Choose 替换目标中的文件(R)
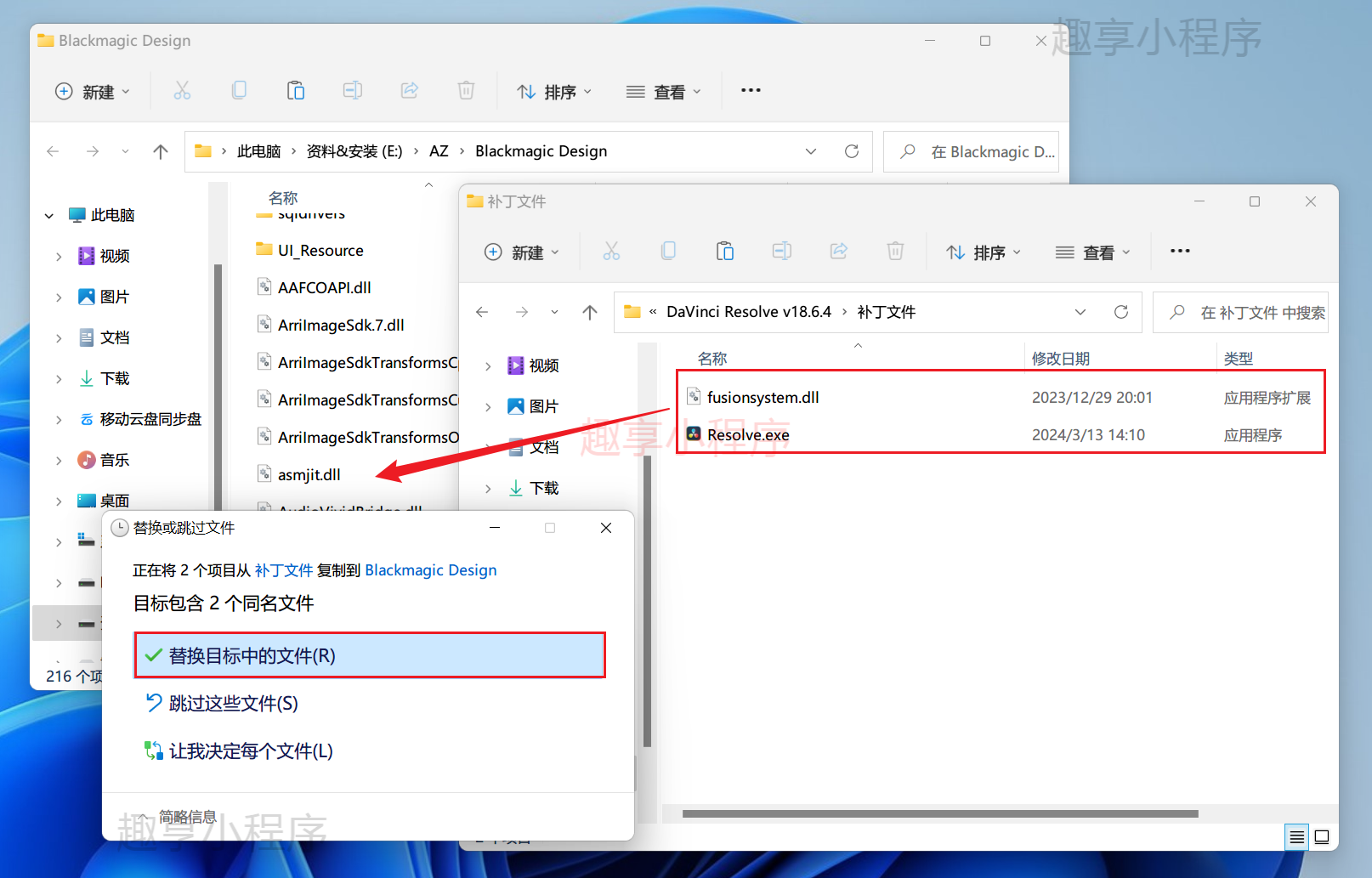Image resolution: width=1372 pixels, height=878 pixels. tap(370, 655)
